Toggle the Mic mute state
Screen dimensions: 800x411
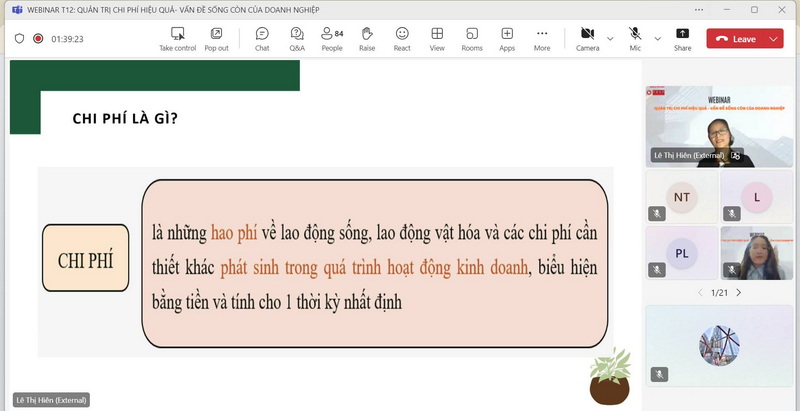(635, 38)
